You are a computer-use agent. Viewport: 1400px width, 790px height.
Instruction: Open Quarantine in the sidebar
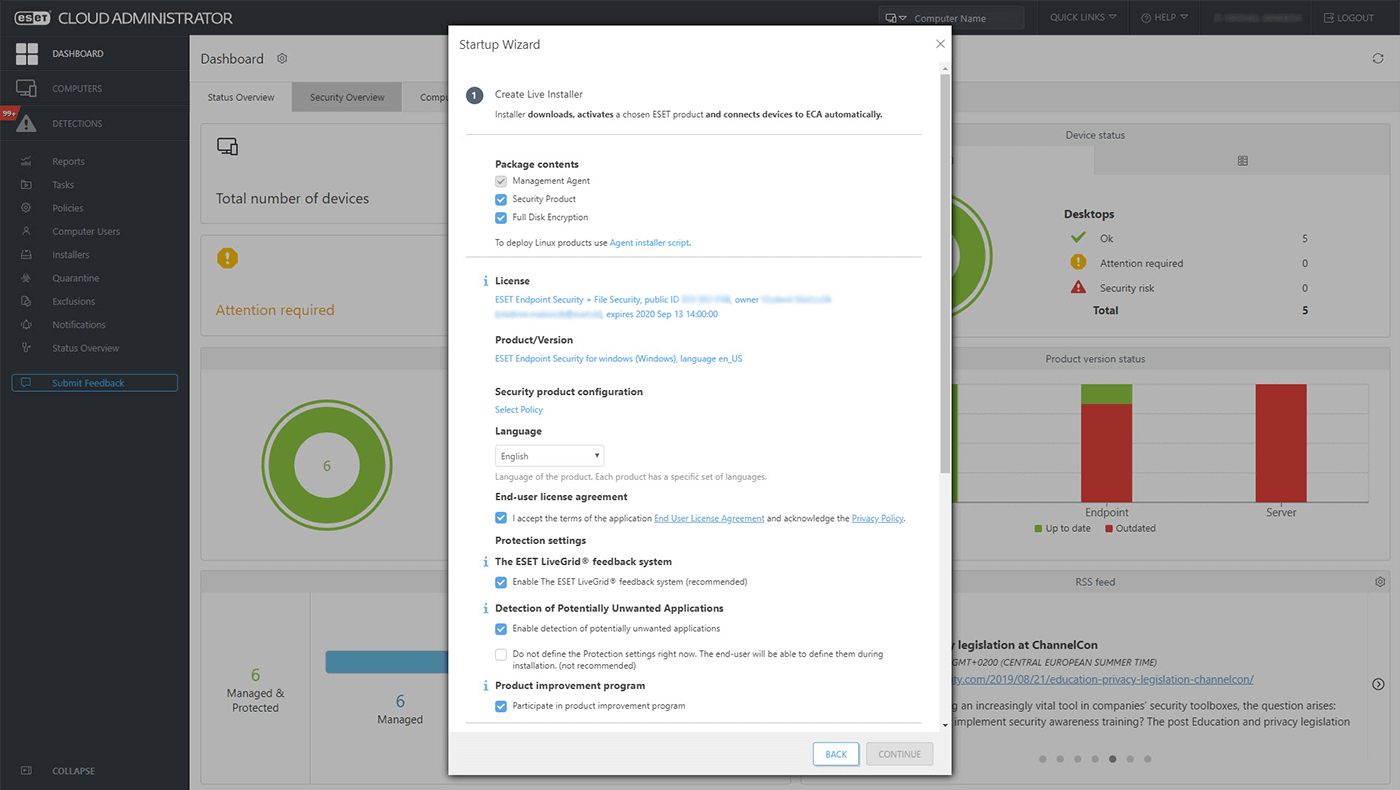(x=76, y=278)
